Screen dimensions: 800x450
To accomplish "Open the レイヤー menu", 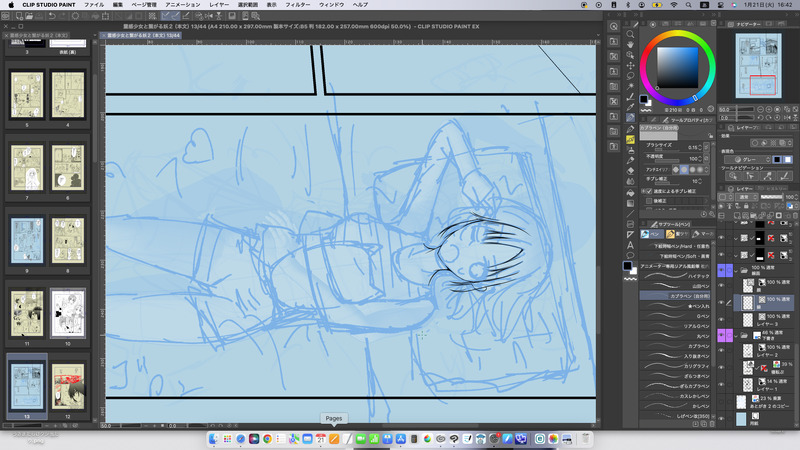I will point(219,5).
